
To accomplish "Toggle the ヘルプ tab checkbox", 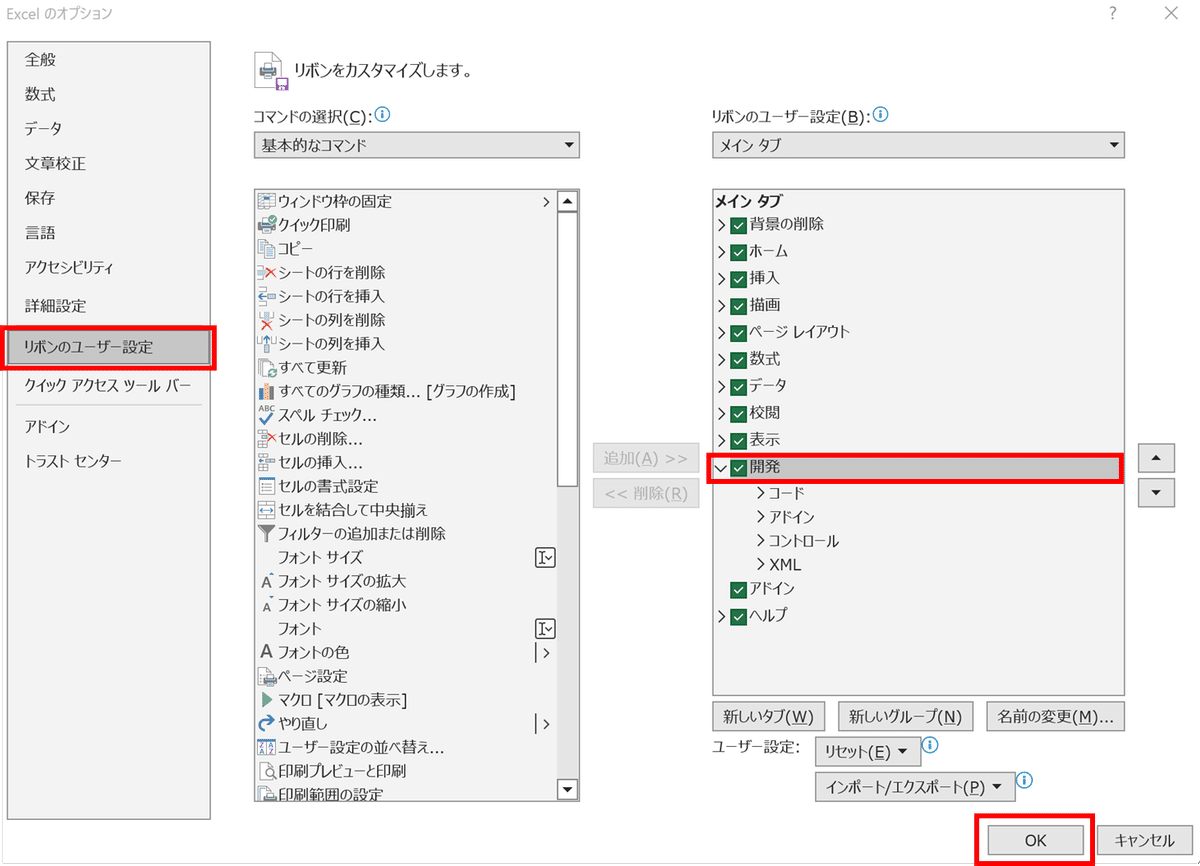I will pos(739,616).
